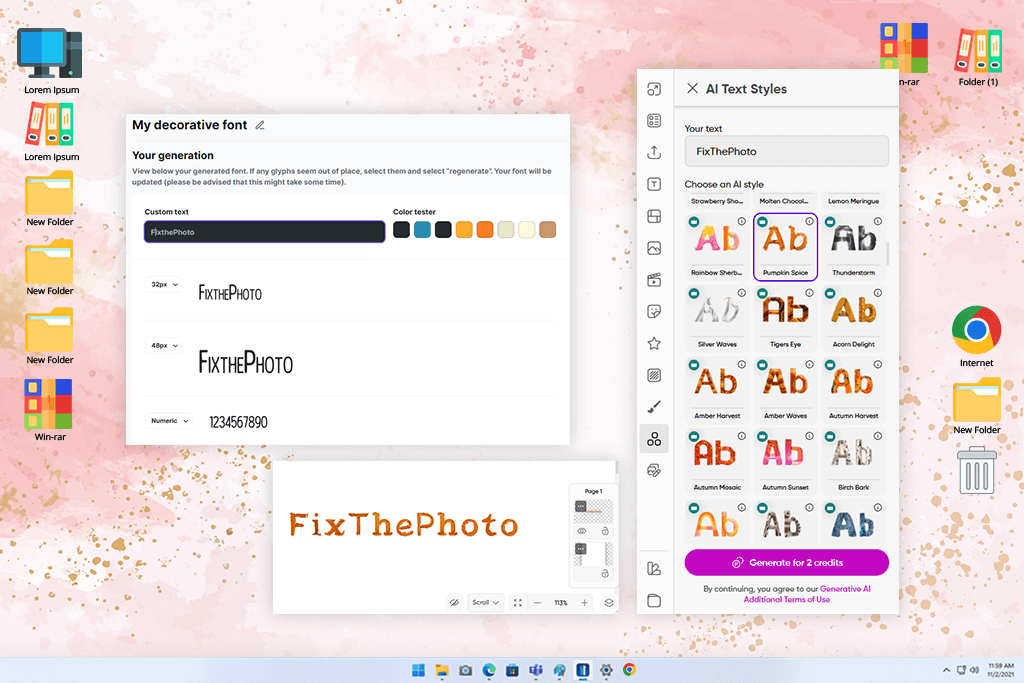Open the Backgrounds pattern panel in the sidebar
Viewport: 1024px width, 683px height.
[654, 375]
